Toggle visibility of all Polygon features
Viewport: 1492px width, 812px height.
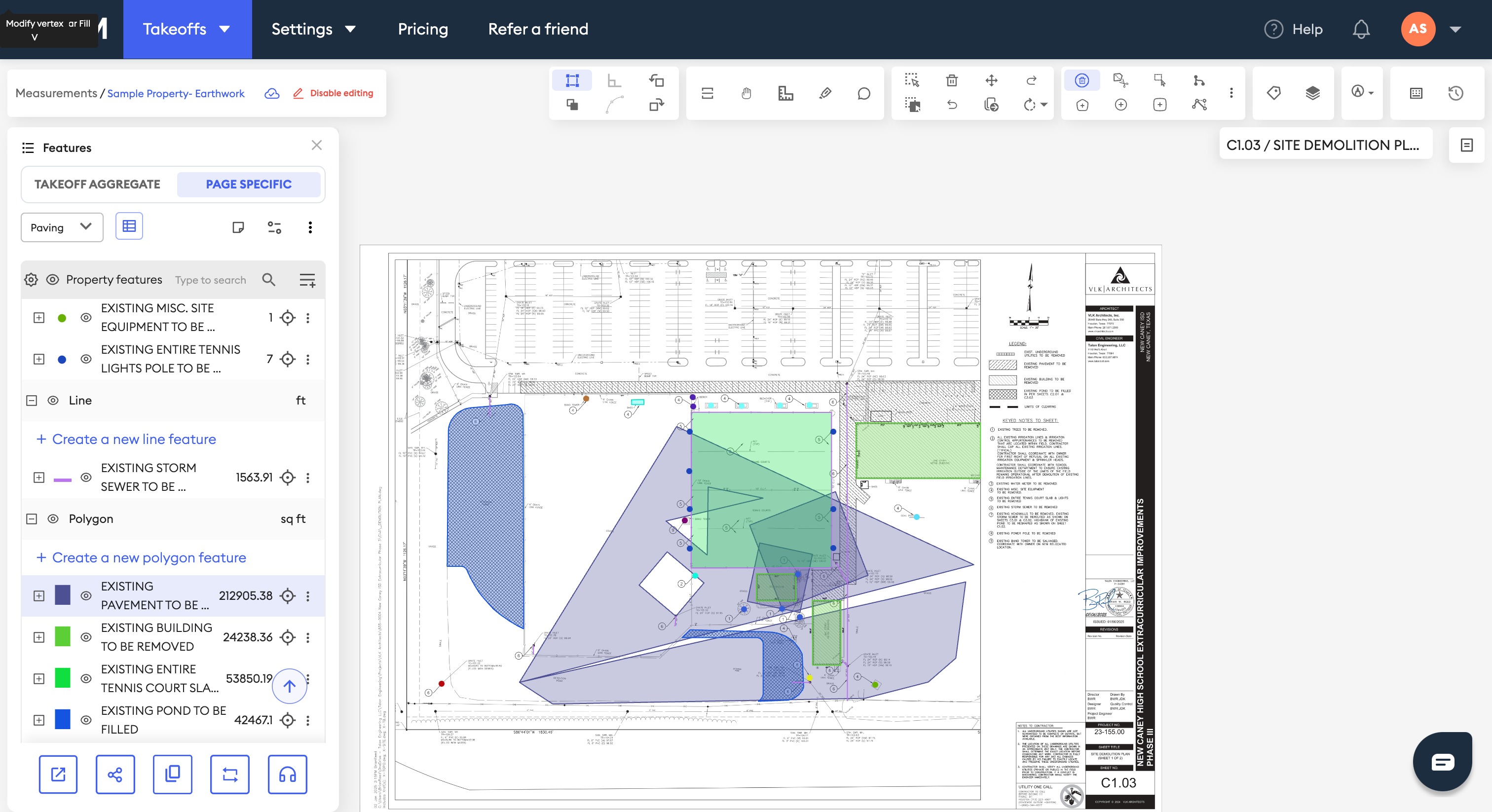[53, 519]
